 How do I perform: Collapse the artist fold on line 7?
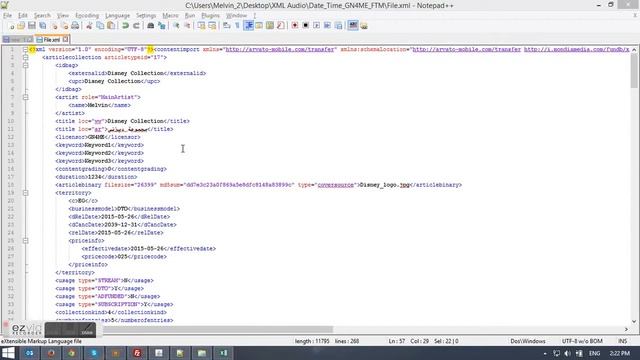25,97
